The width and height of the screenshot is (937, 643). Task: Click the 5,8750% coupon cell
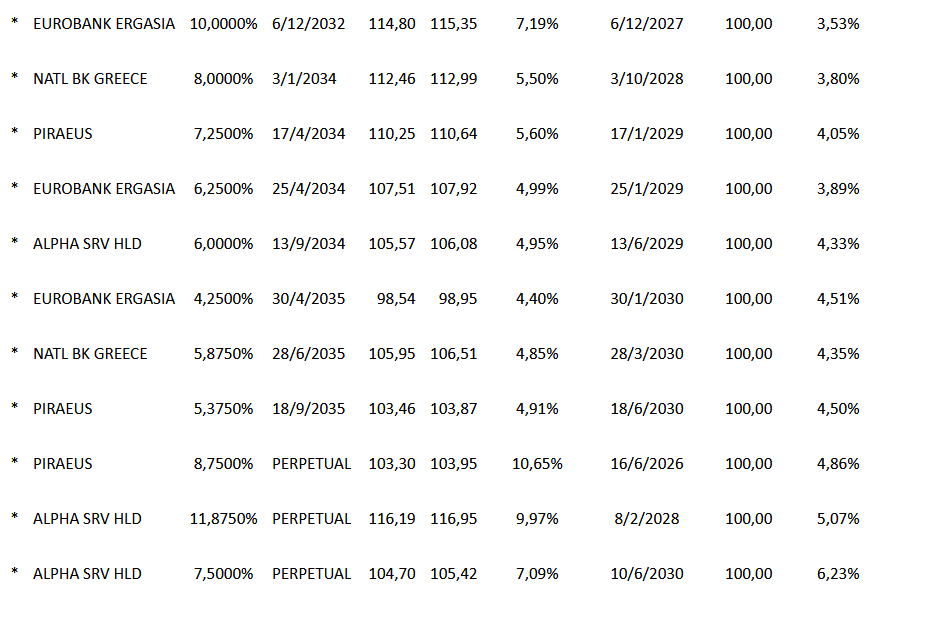pyautogui.click(x=223, y=354)
